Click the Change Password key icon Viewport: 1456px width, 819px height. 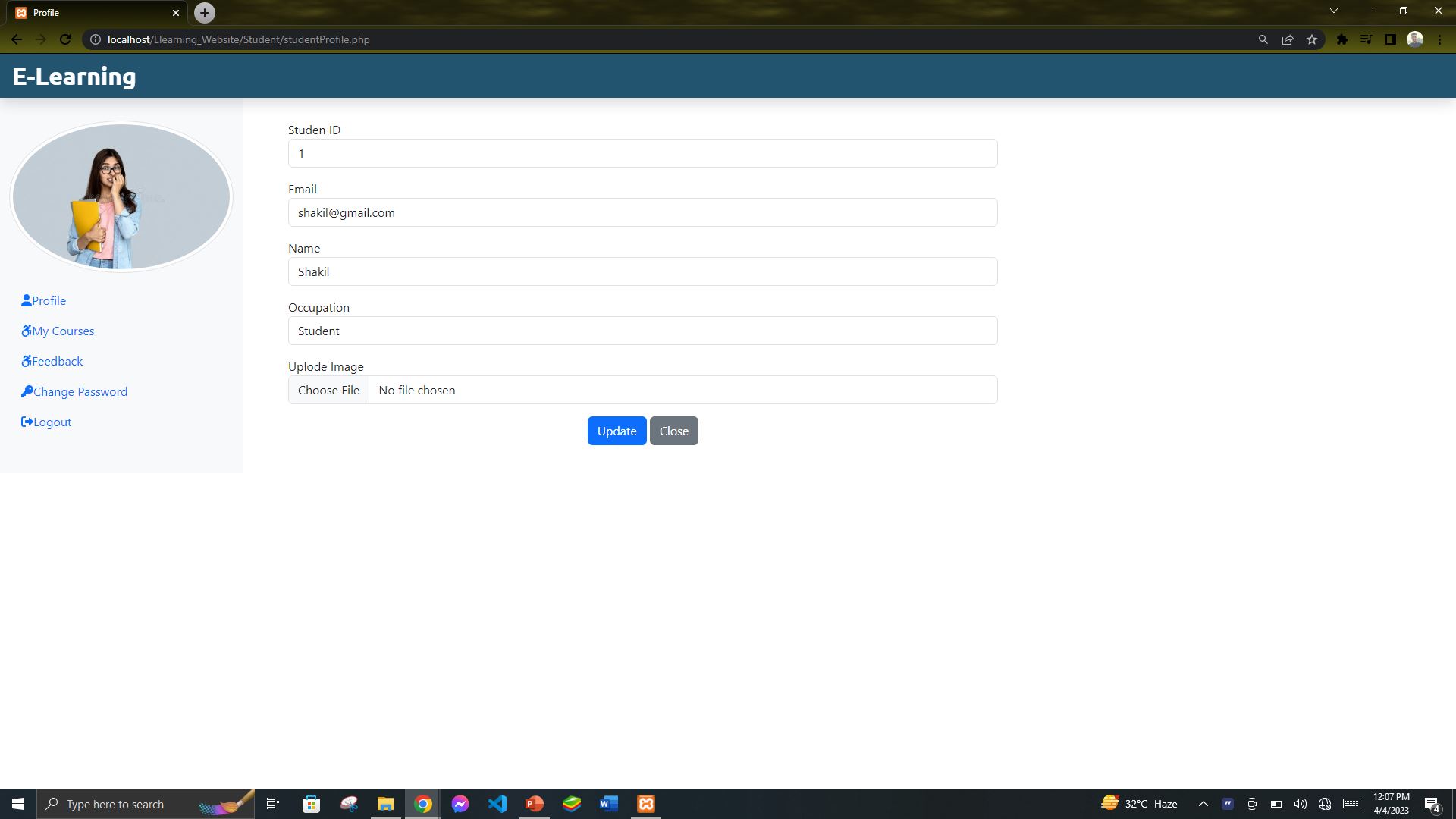click(27, 391)
